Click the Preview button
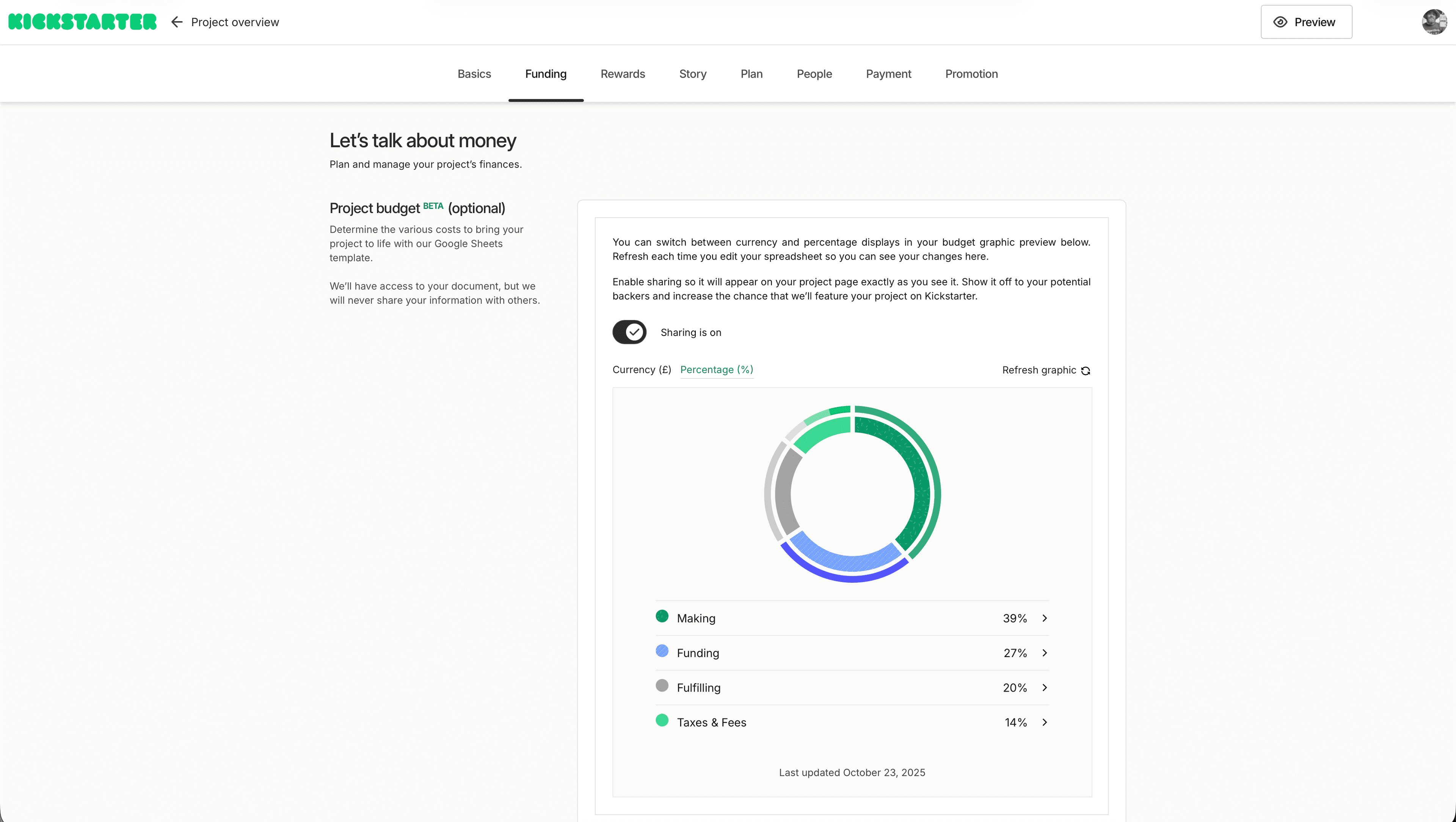1456x822 pixels. (1306, 22)
